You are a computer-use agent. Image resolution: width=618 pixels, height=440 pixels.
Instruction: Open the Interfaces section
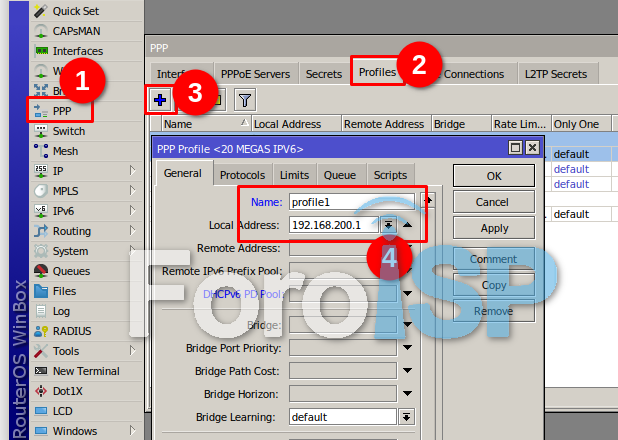point(77,51)
